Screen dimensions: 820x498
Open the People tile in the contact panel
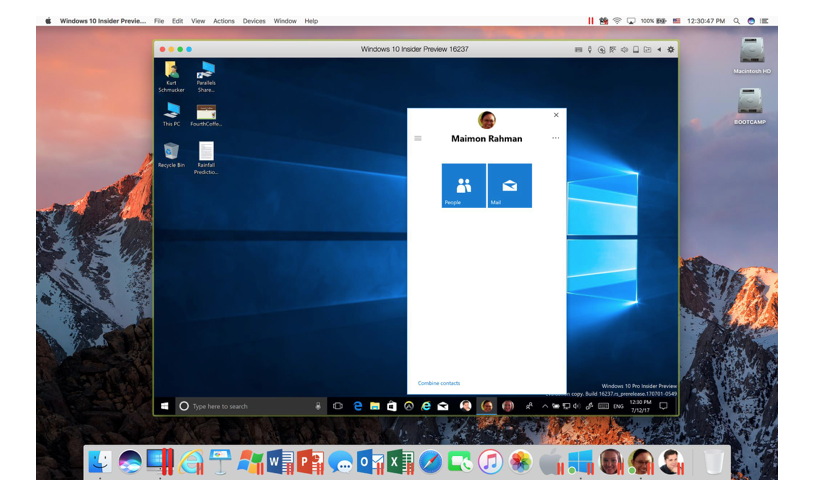click(x=464, y=186)
